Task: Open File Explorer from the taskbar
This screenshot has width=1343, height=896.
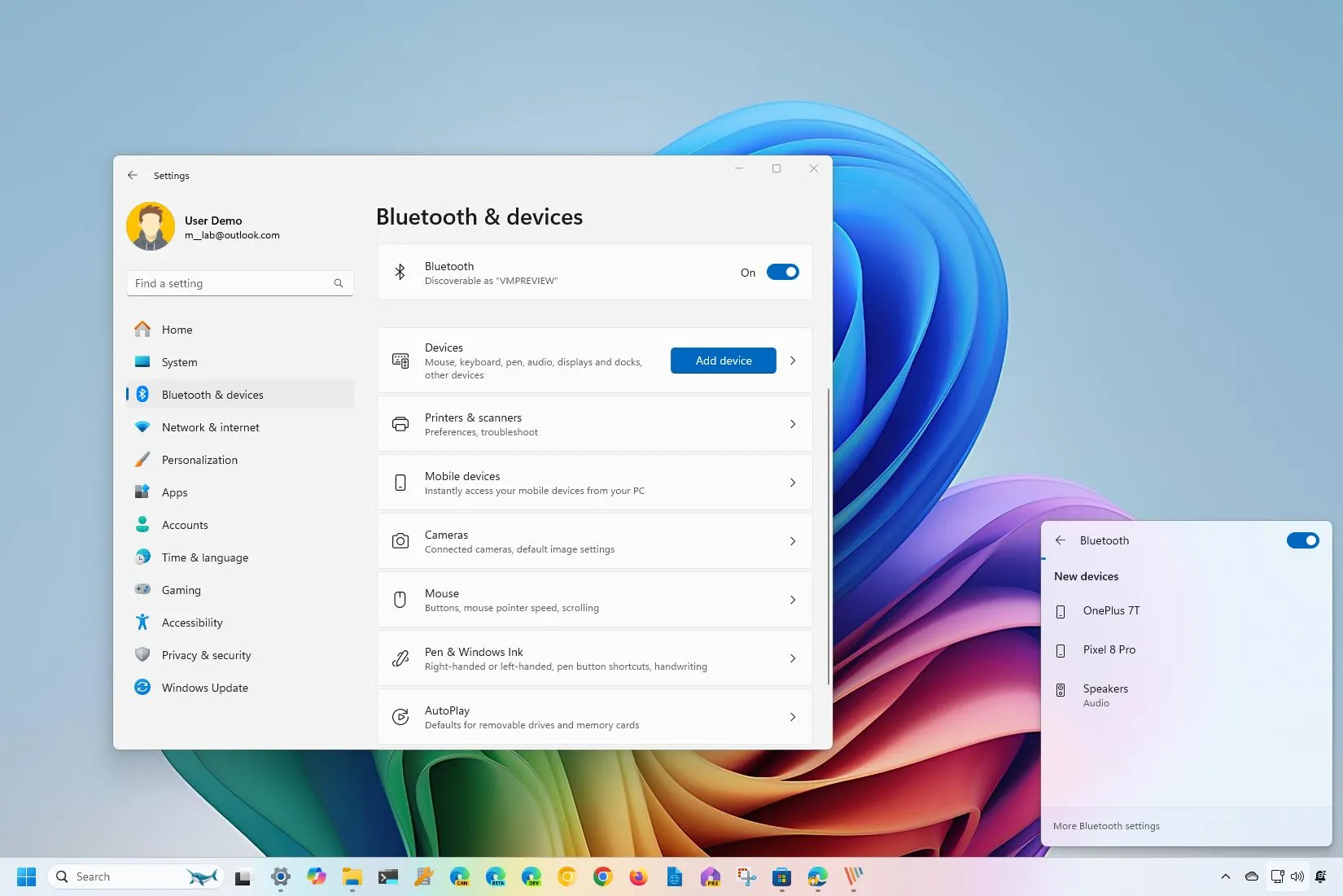Action: click(352, 876)
